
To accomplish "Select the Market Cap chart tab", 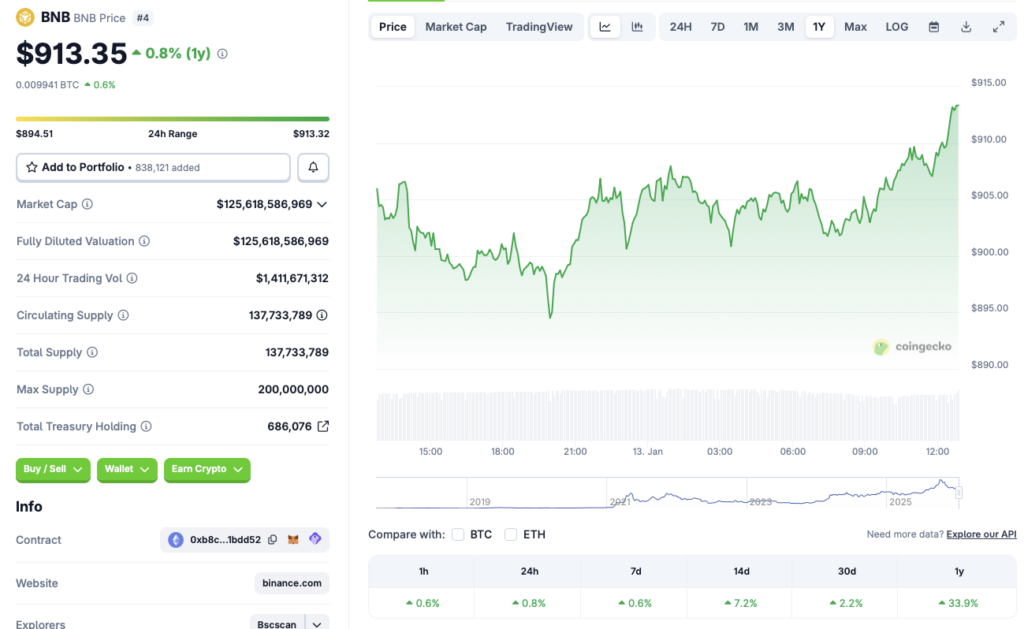I will pyautogui.click(x=456, y=27).
